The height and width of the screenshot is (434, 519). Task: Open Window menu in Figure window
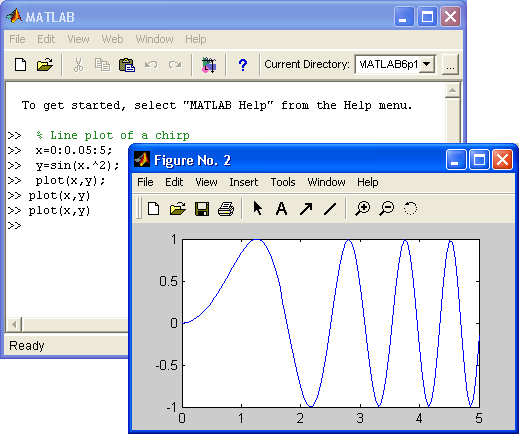pos(326,182)
